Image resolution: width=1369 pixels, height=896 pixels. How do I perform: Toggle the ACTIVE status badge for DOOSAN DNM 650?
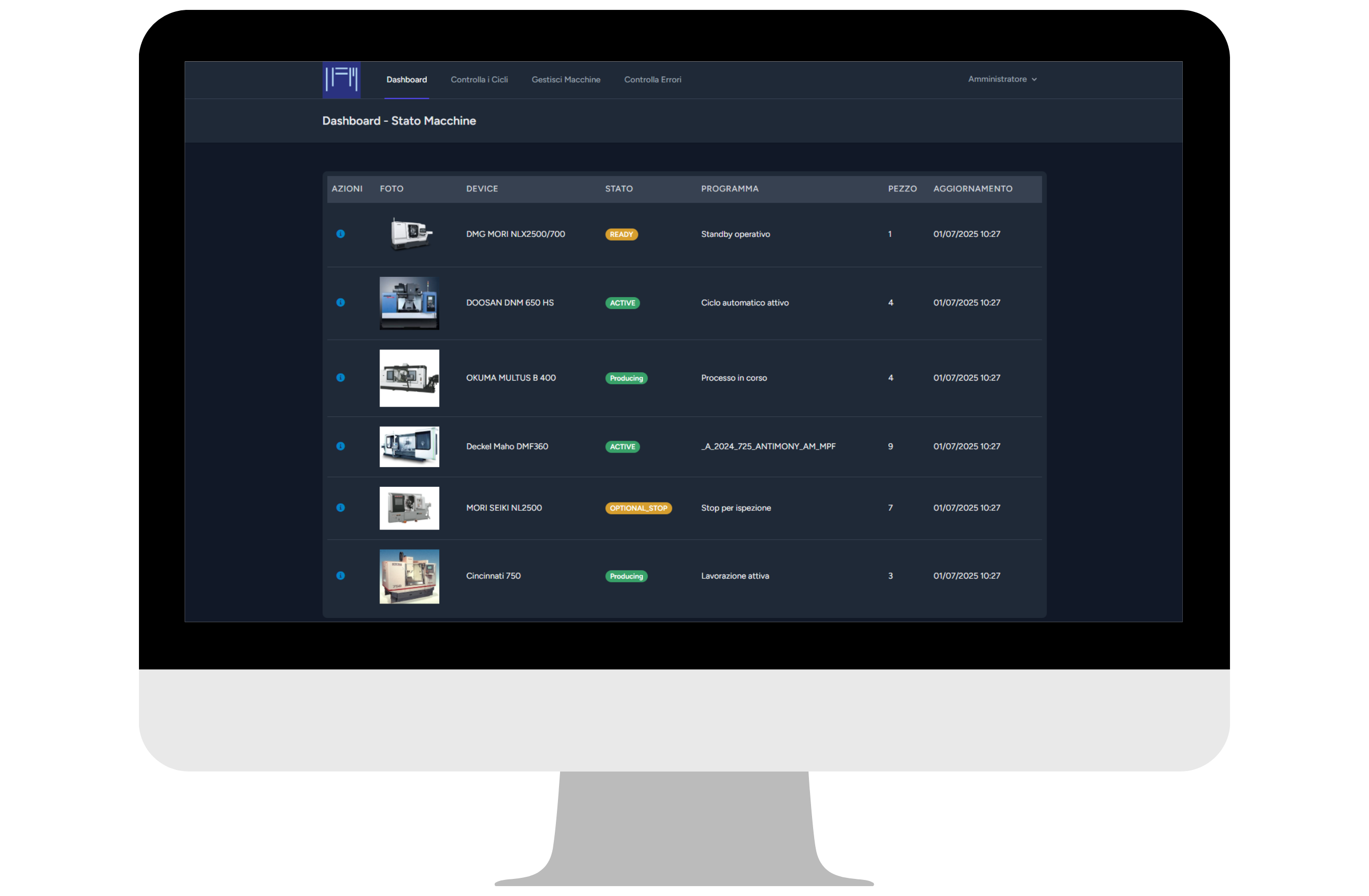622,302
